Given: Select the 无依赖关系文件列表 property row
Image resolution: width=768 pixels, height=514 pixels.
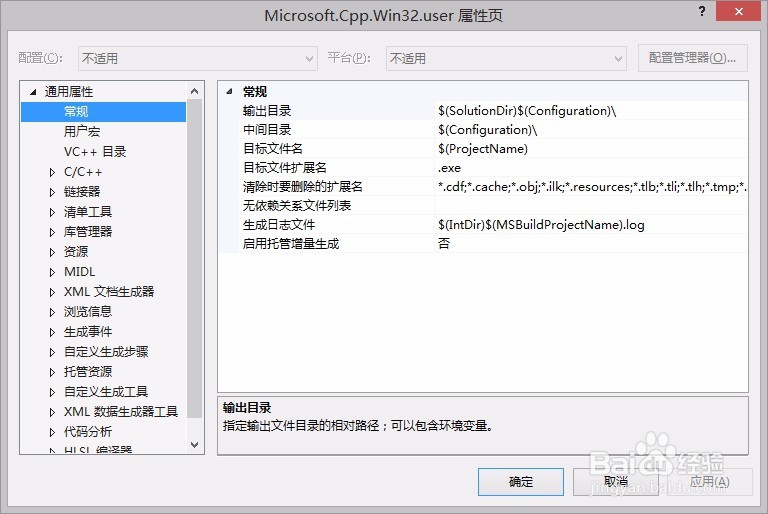Looking at the screenshot, I should pyautogui.click(x=493, y=206).
